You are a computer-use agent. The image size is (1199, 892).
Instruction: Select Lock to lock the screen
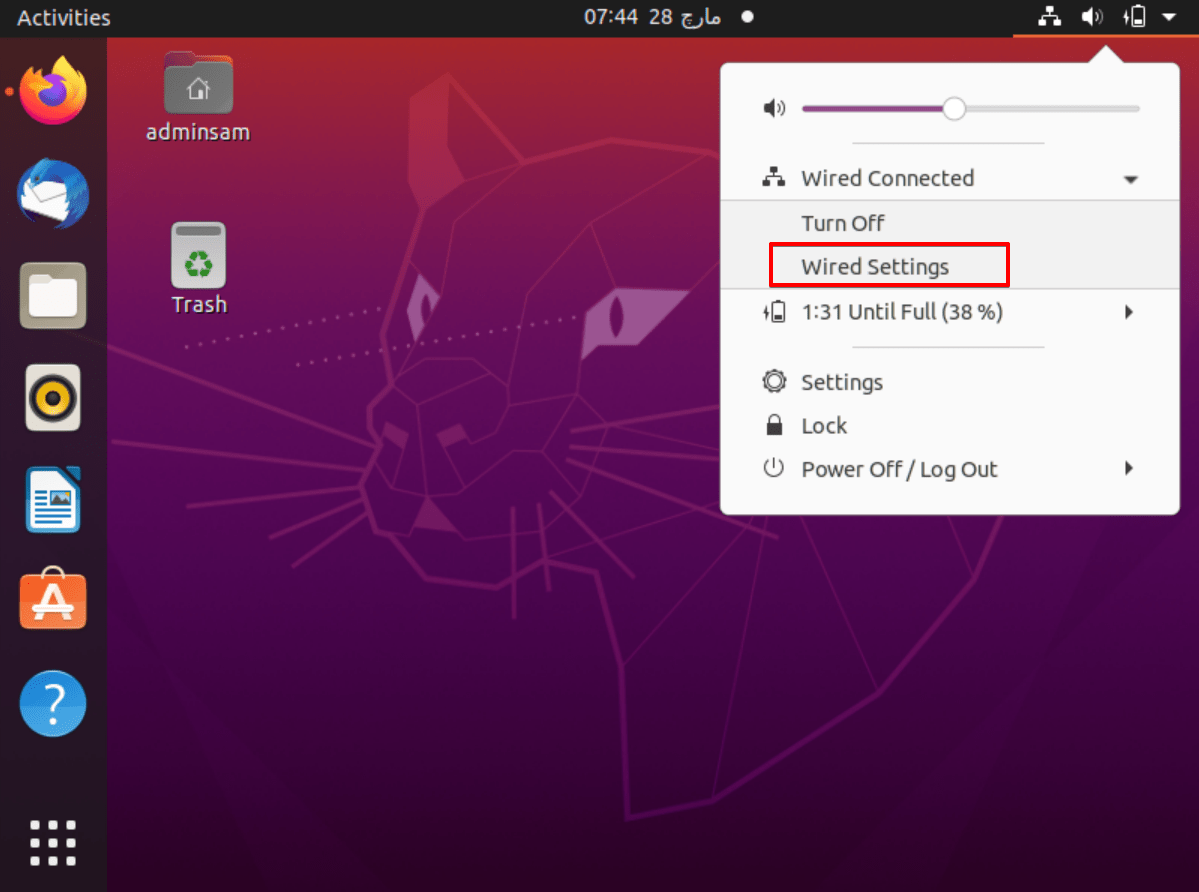point(823,425)
